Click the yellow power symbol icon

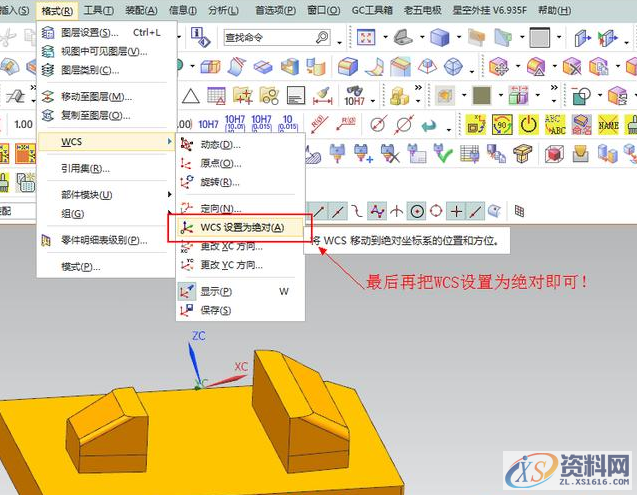pyautogui.click(x=529, y=125)
